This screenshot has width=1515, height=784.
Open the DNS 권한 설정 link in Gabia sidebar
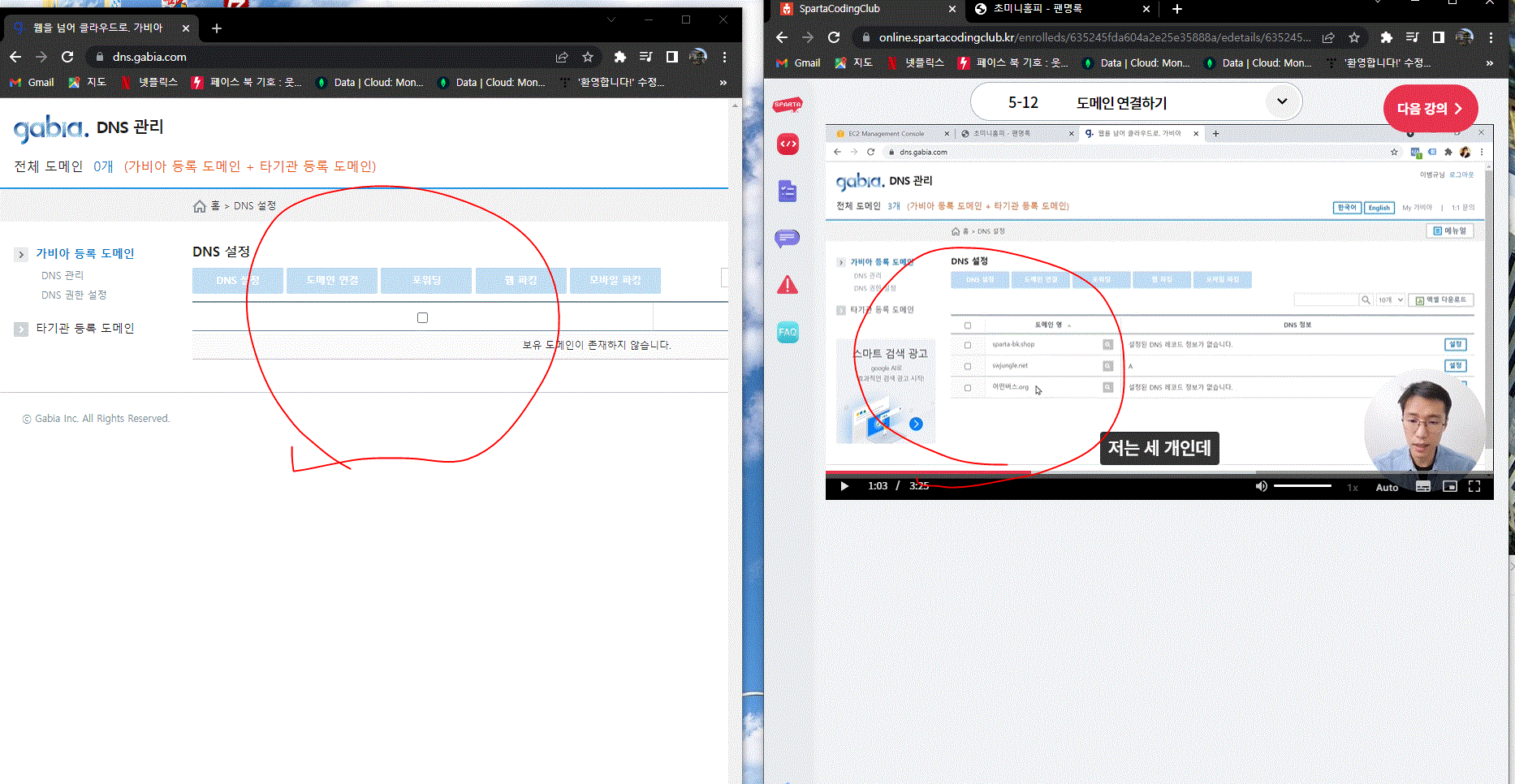click(x=74, y=295)
